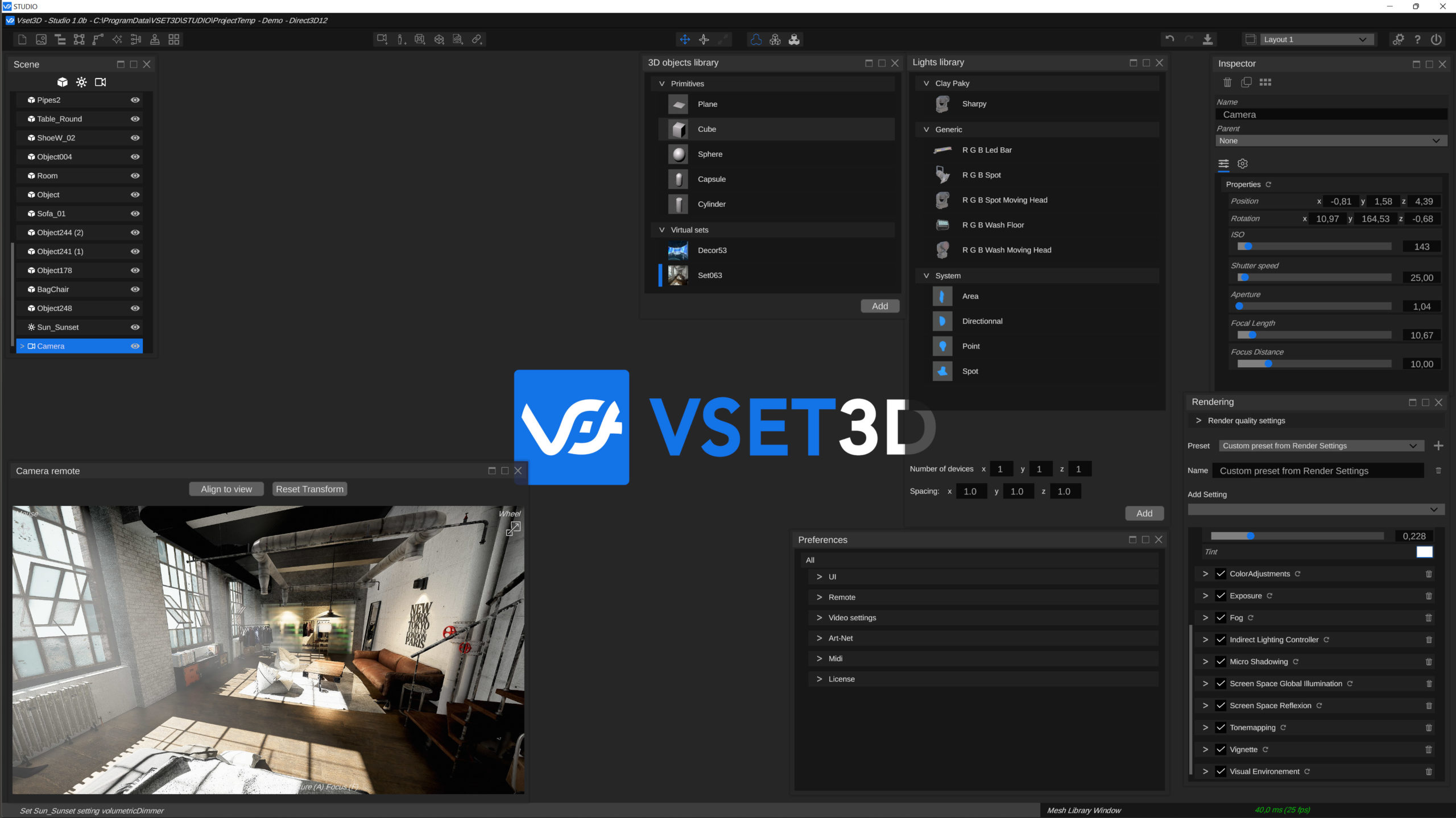
Task: Open the Parent dropdown in Inspector
Action: (x=1331, y=140)
